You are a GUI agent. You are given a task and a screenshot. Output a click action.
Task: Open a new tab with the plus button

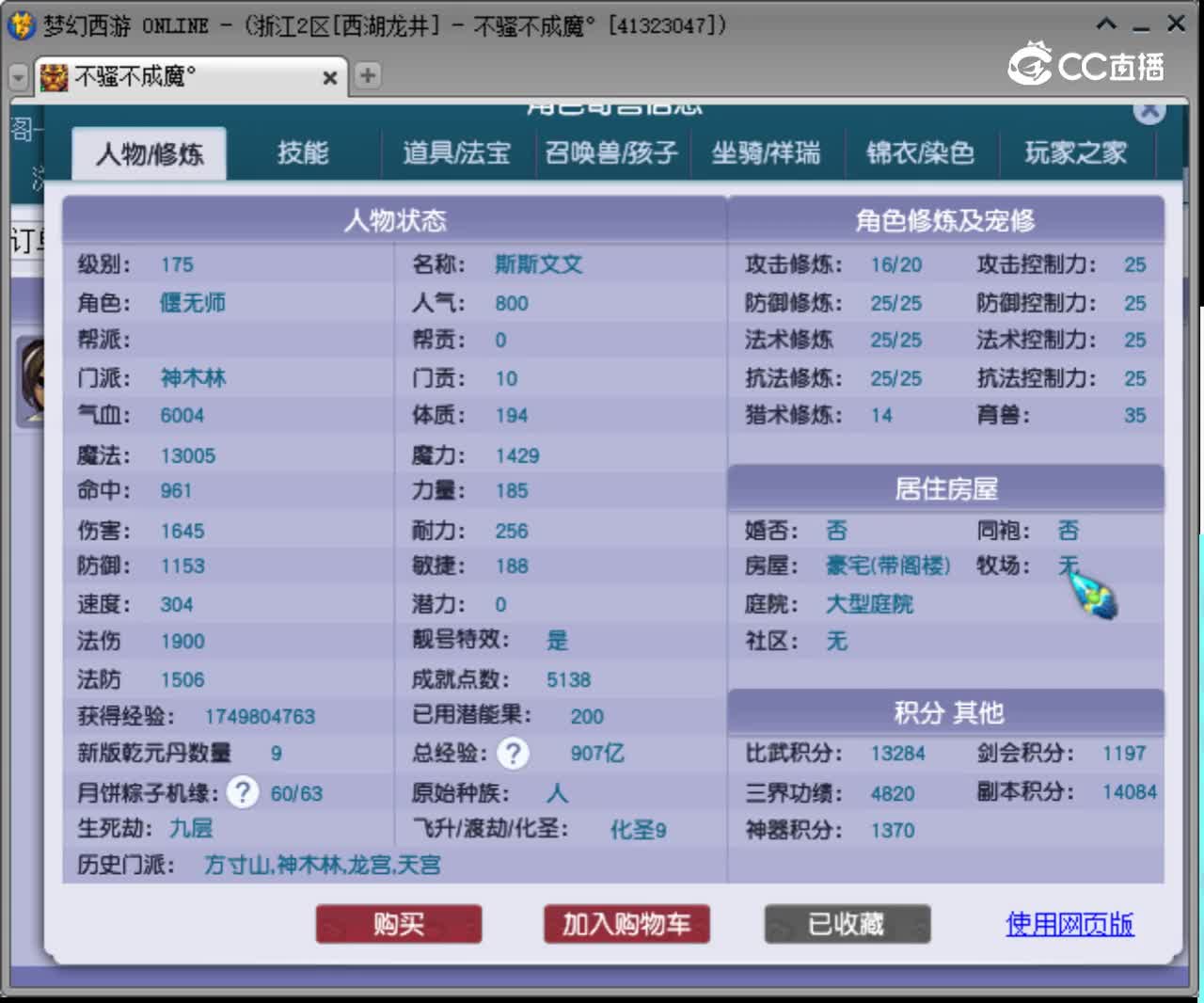[x=368, y=75]
